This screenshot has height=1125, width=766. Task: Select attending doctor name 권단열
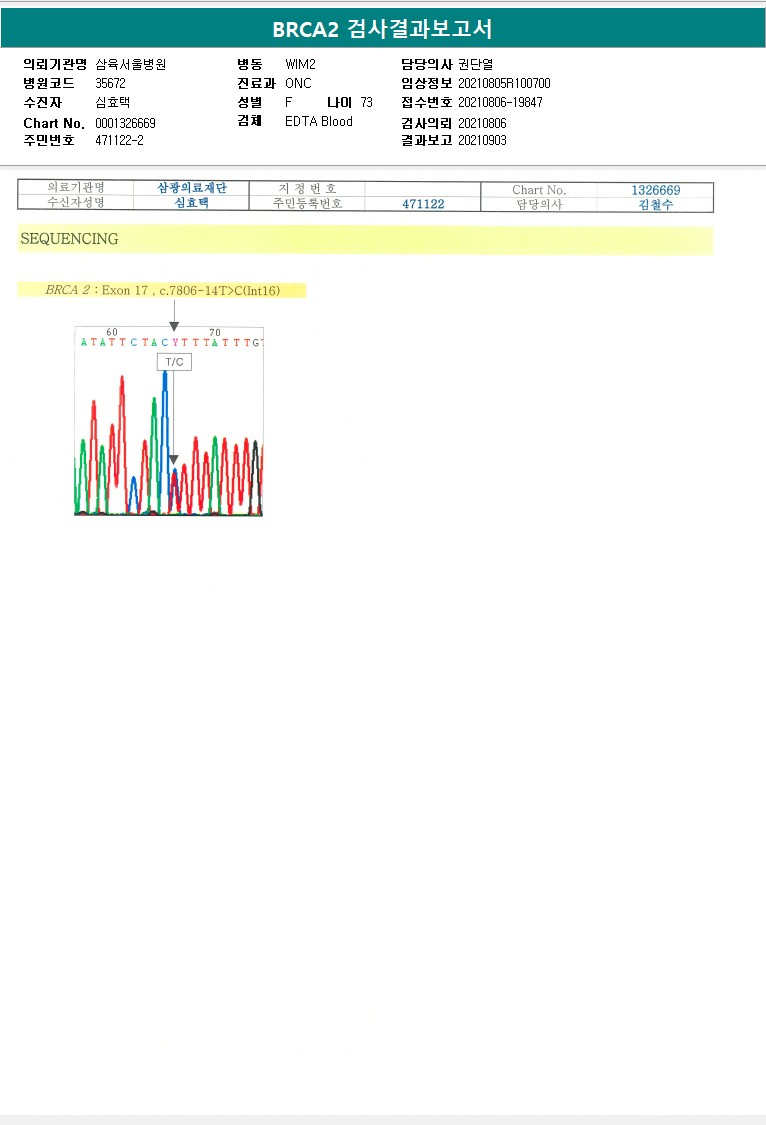476,65
